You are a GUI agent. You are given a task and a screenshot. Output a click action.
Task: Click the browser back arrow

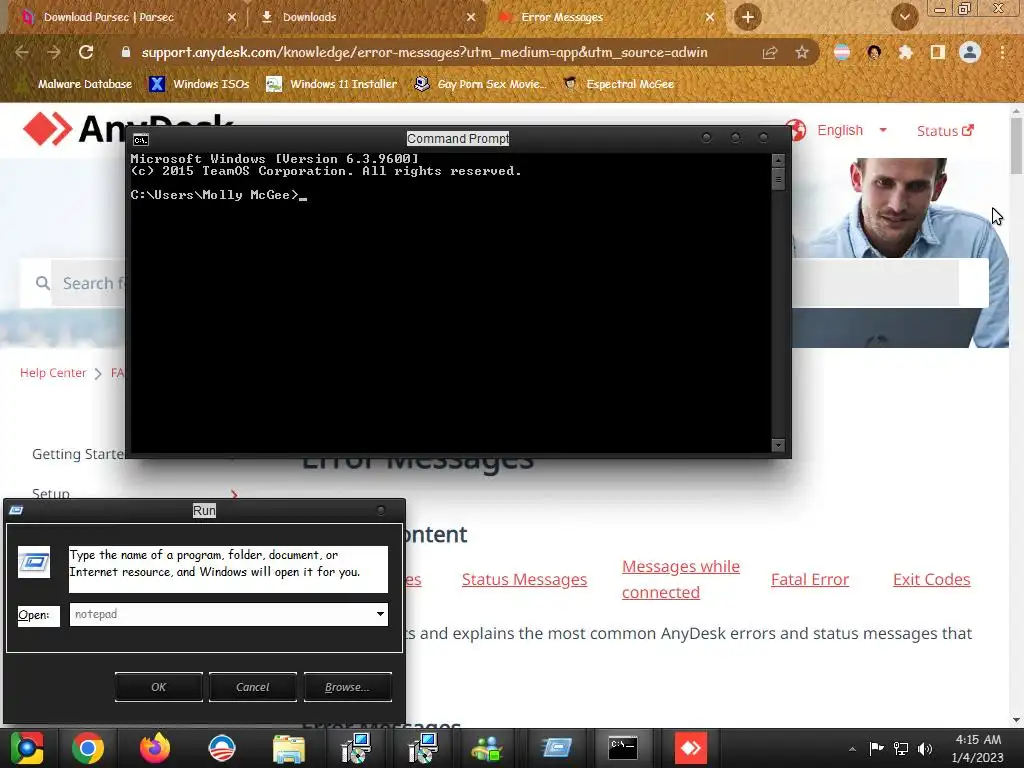[22, 52]
